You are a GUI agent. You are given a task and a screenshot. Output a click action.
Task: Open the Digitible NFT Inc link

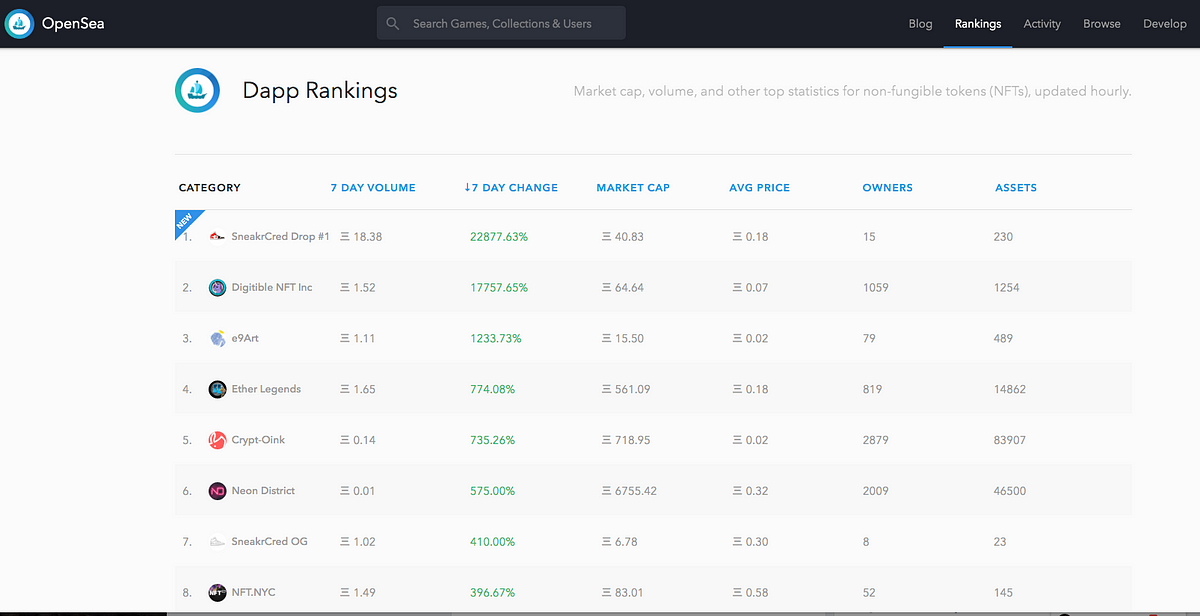tap(272, 288)
